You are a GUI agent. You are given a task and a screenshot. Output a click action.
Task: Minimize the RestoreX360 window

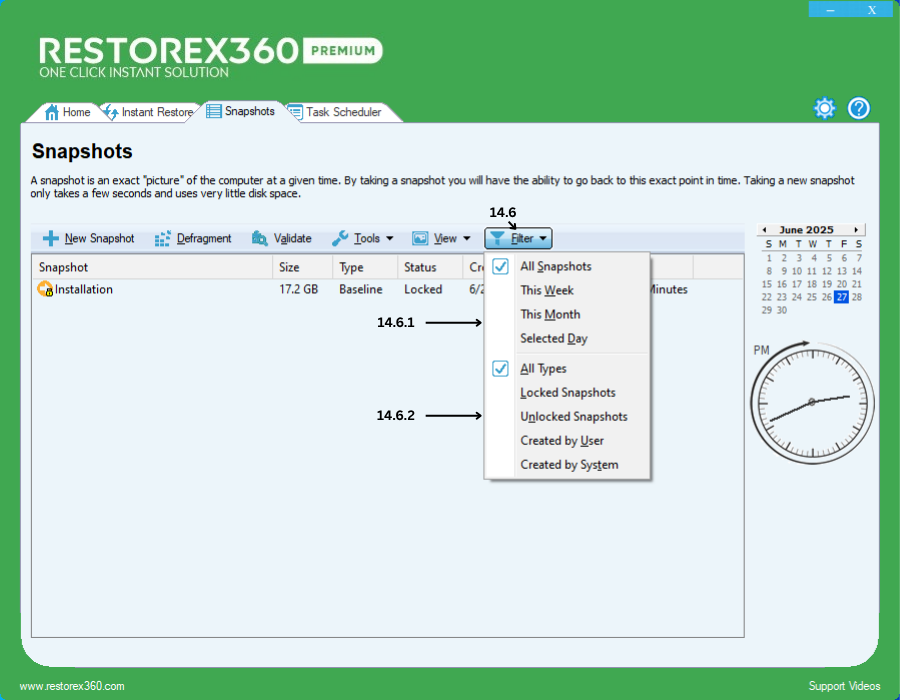click(831, 10)
